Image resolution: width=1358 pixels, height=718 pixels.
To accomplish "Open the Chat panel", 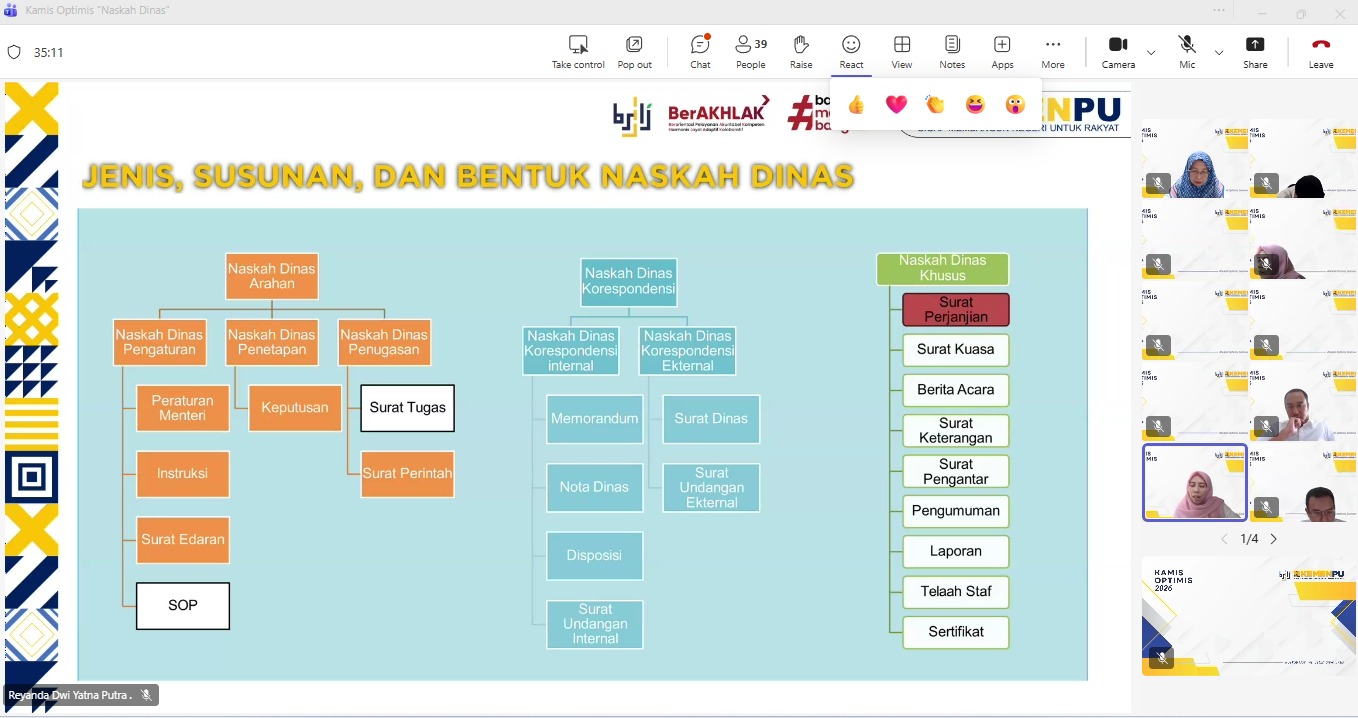I will coord(700,51).
